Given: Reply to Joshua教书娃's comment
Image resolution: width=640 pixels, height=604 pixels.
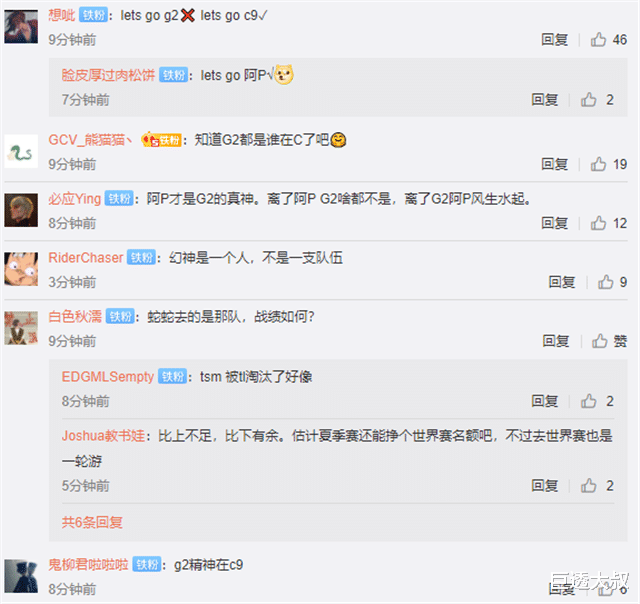Looking at the screenshot, I should pyautogui.click(x=544, y=486).
